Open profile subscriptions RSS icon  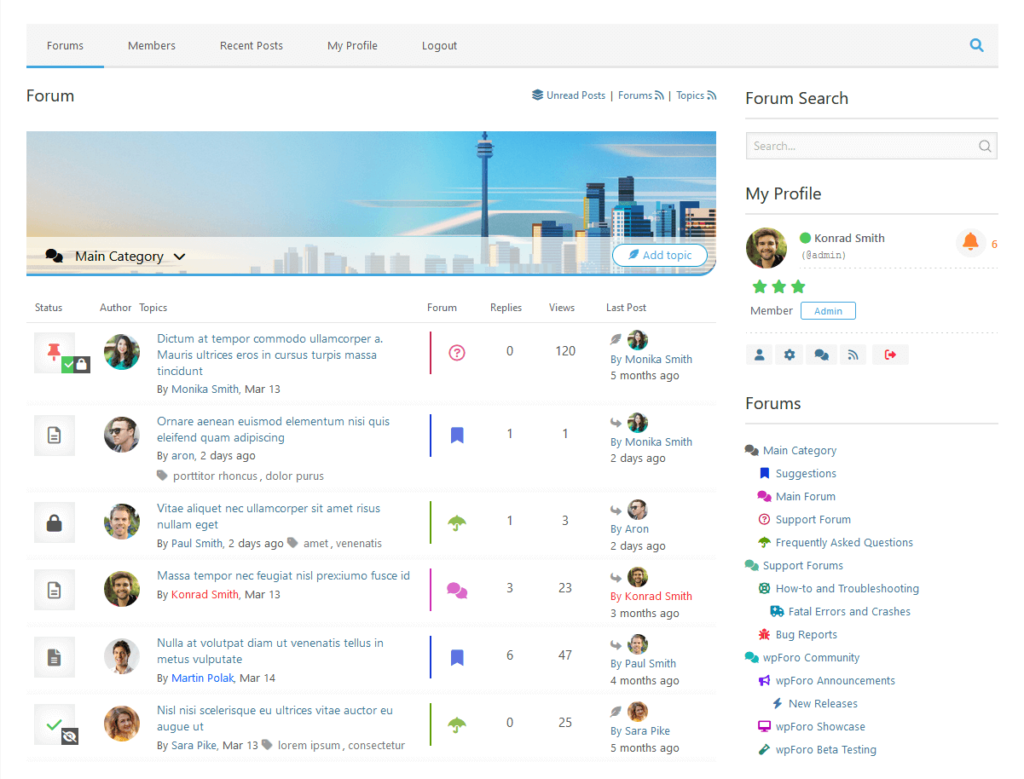point(853,355)
